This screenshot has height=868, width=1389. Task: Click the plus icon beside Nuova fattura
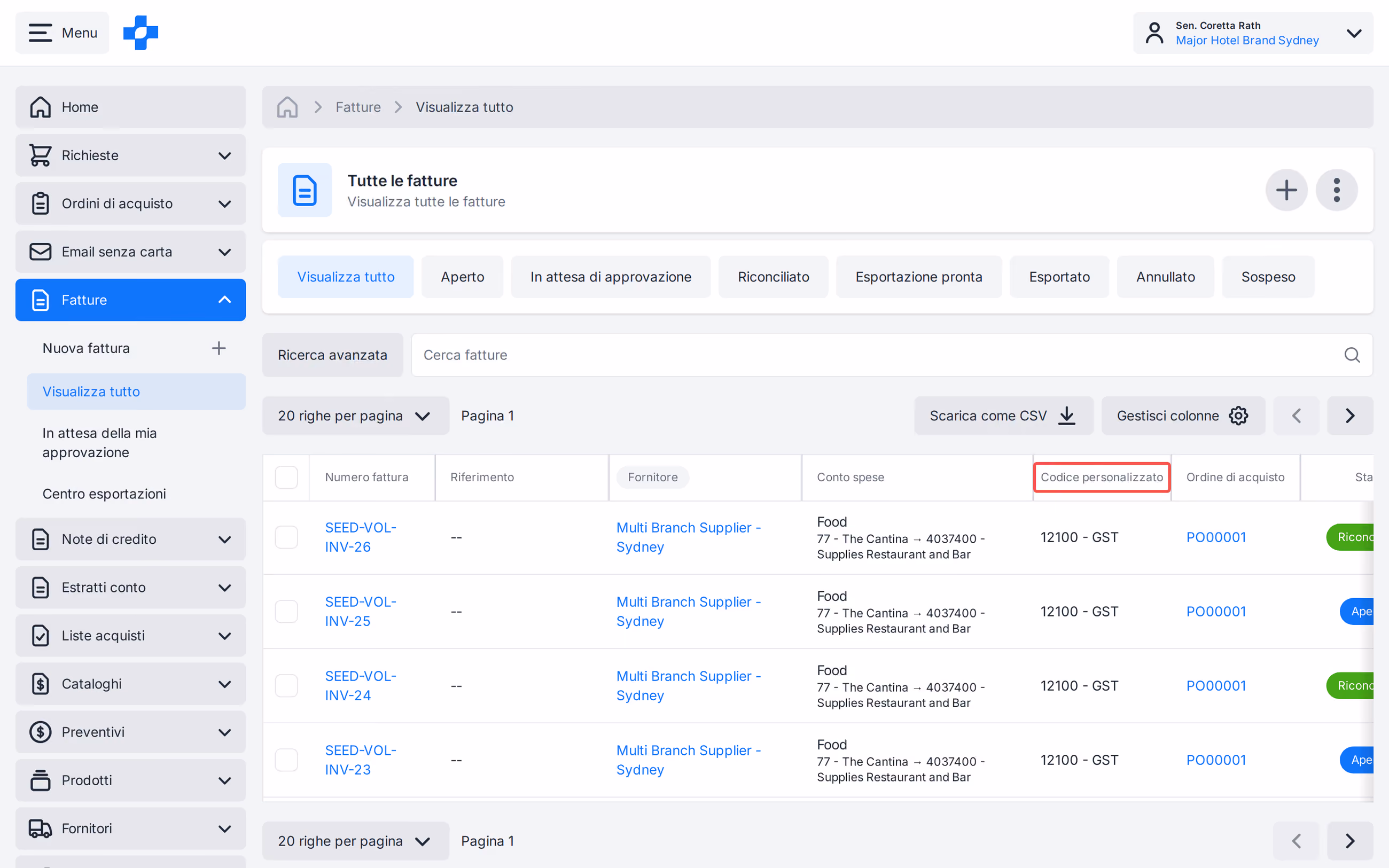click(219, 348)
